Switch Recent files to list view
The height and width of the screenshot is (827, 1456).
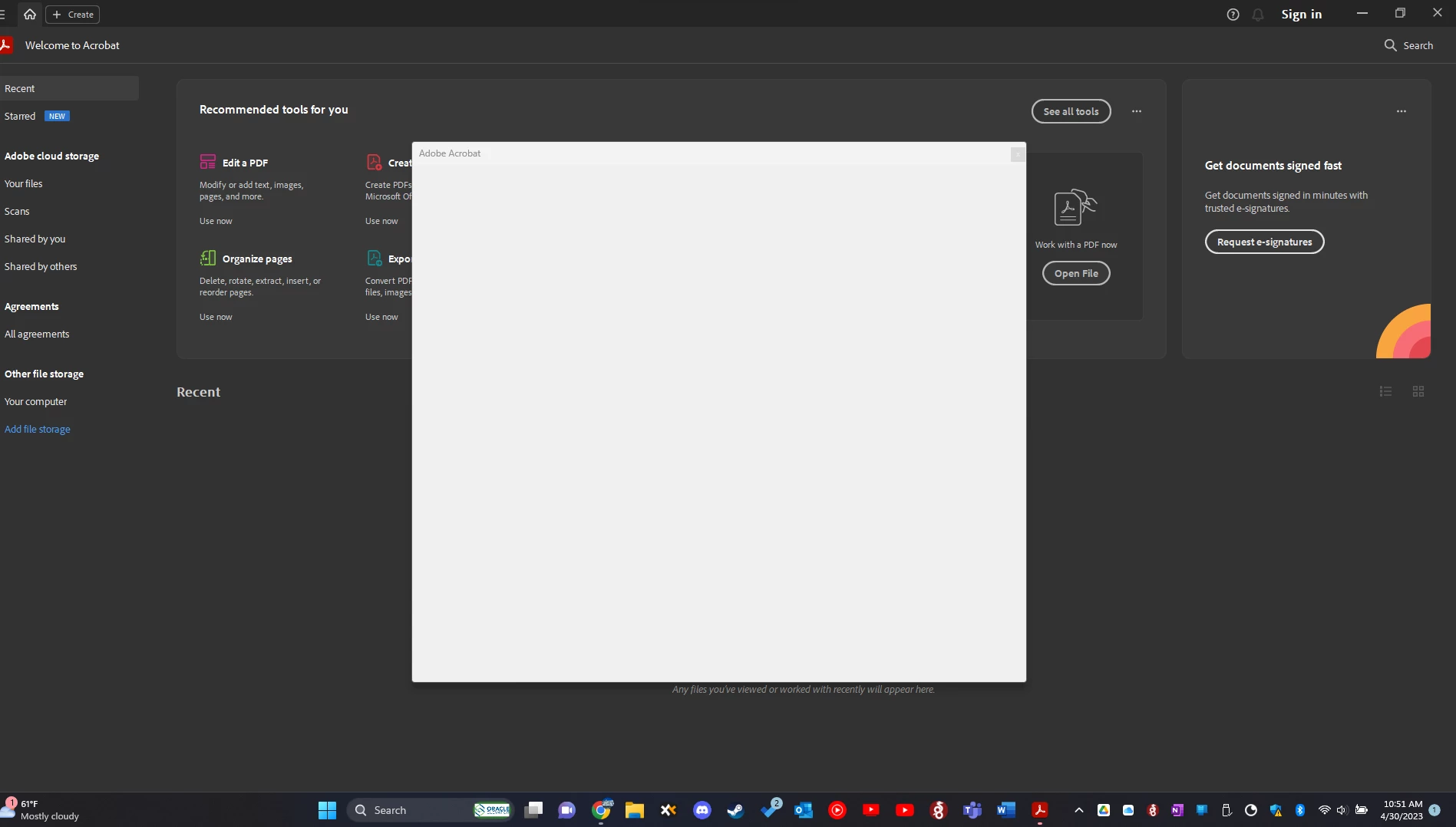click(1385, 391)
